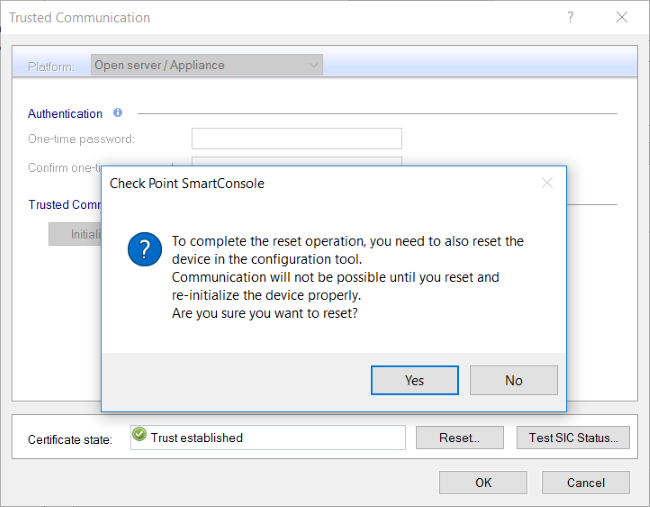Click the Check Point SmartConsole title text

click(x=187, y=183)
